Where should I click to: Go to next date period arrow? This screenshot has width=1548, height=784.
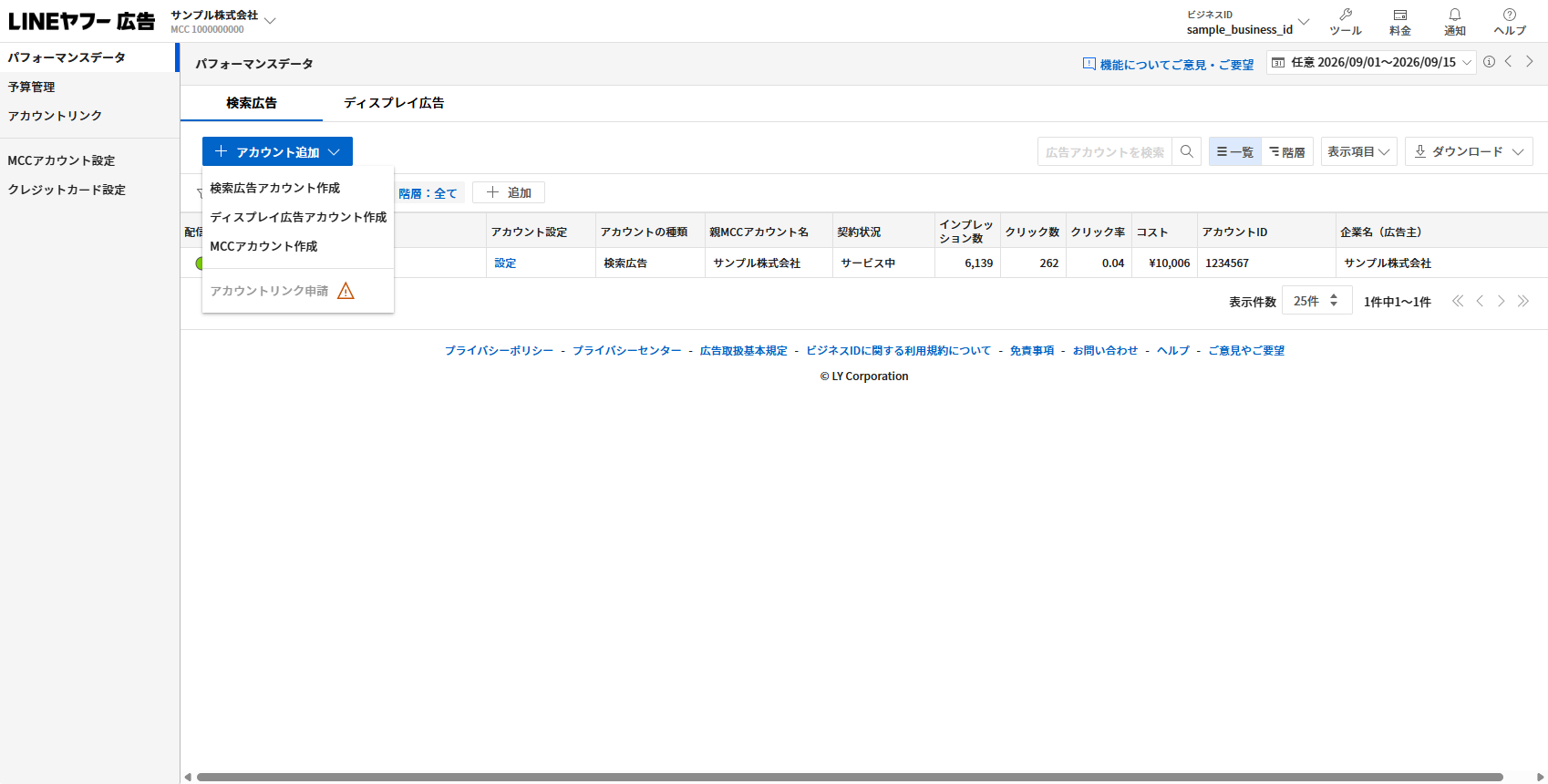tap(1530, 61)
